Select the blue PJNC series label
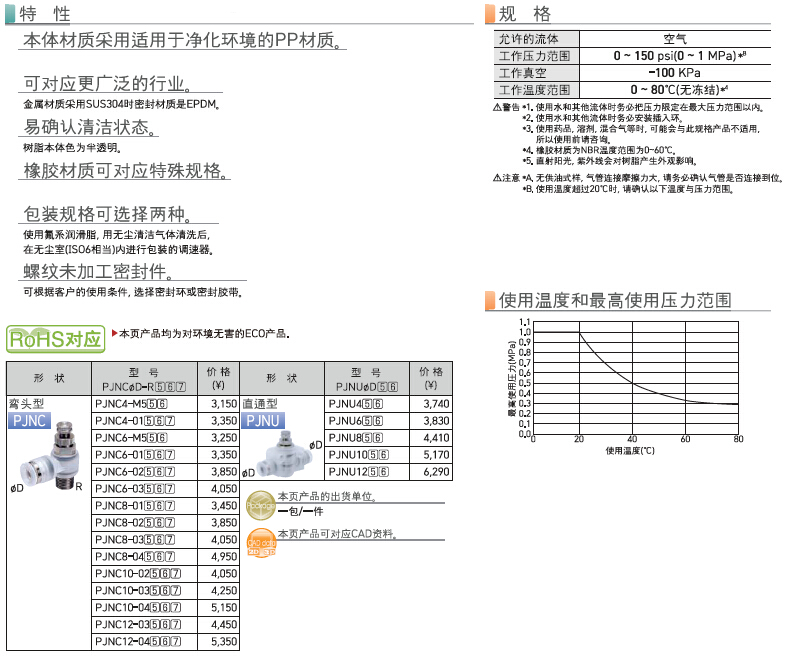Viewport: 789px width, 658px height. pos(28,421)
